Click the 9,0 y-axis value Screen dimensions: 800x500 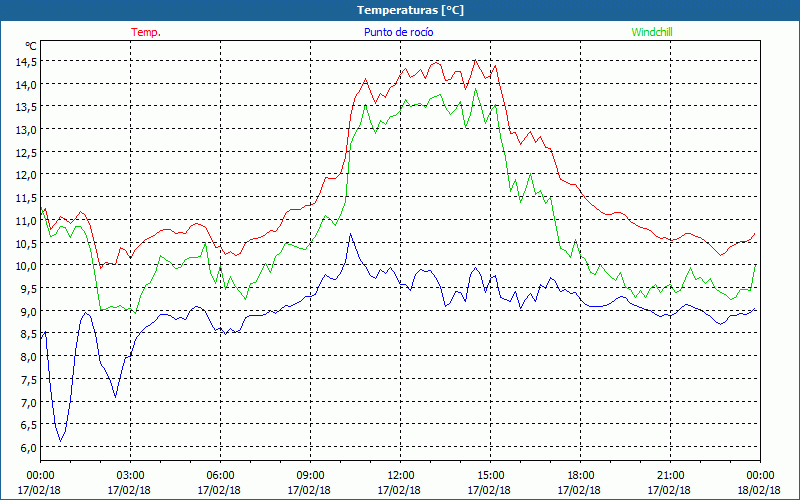(x=29, y=311)
